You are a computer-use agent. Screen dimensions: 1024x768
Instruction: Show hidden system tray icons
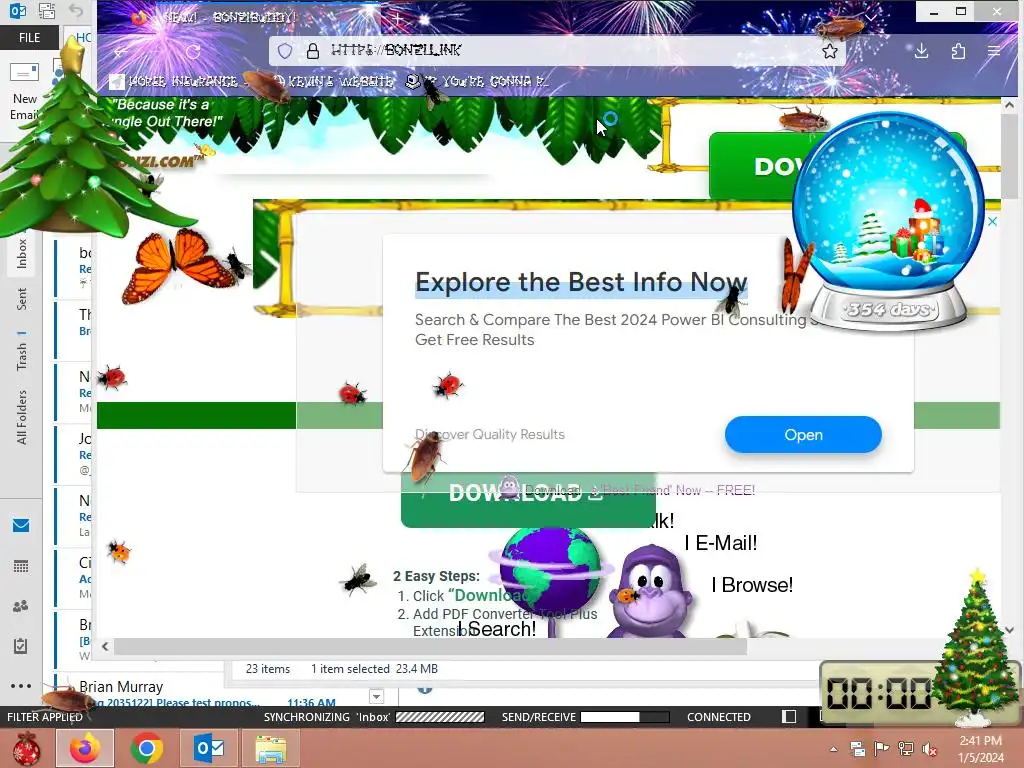pos(833,749)
